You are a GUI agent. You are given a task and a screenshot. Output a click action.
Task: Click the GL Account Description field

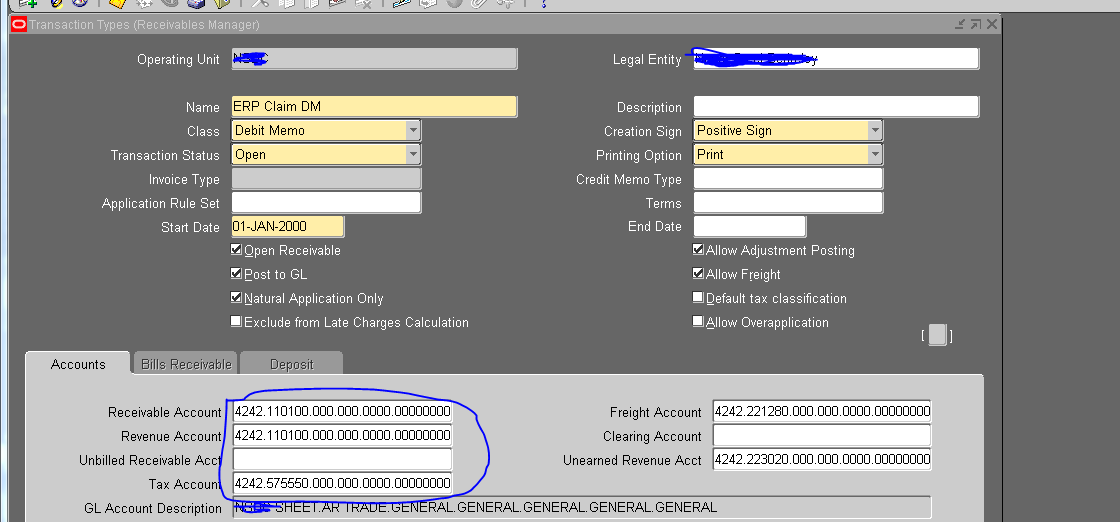click(x=582, y=508)
